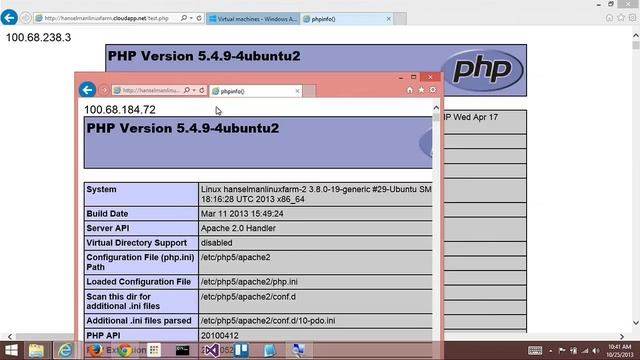640x360 pixels.
Task: Click the 'System' row label
Action: click(x=101, y=189)
